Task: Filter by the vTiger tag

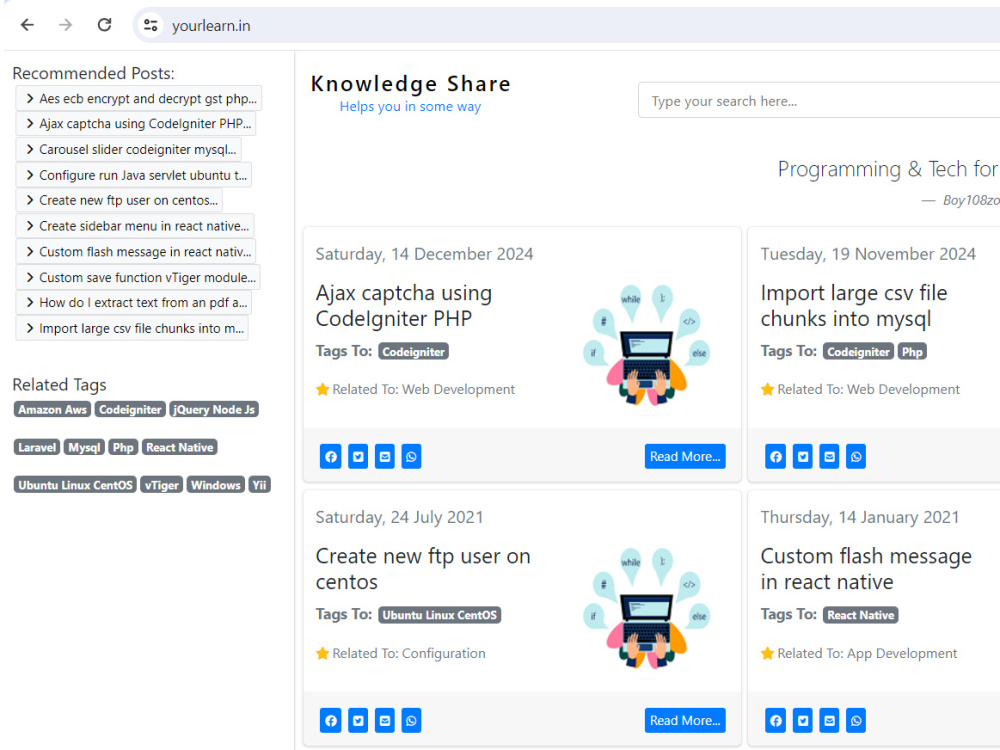Action: 161,485
